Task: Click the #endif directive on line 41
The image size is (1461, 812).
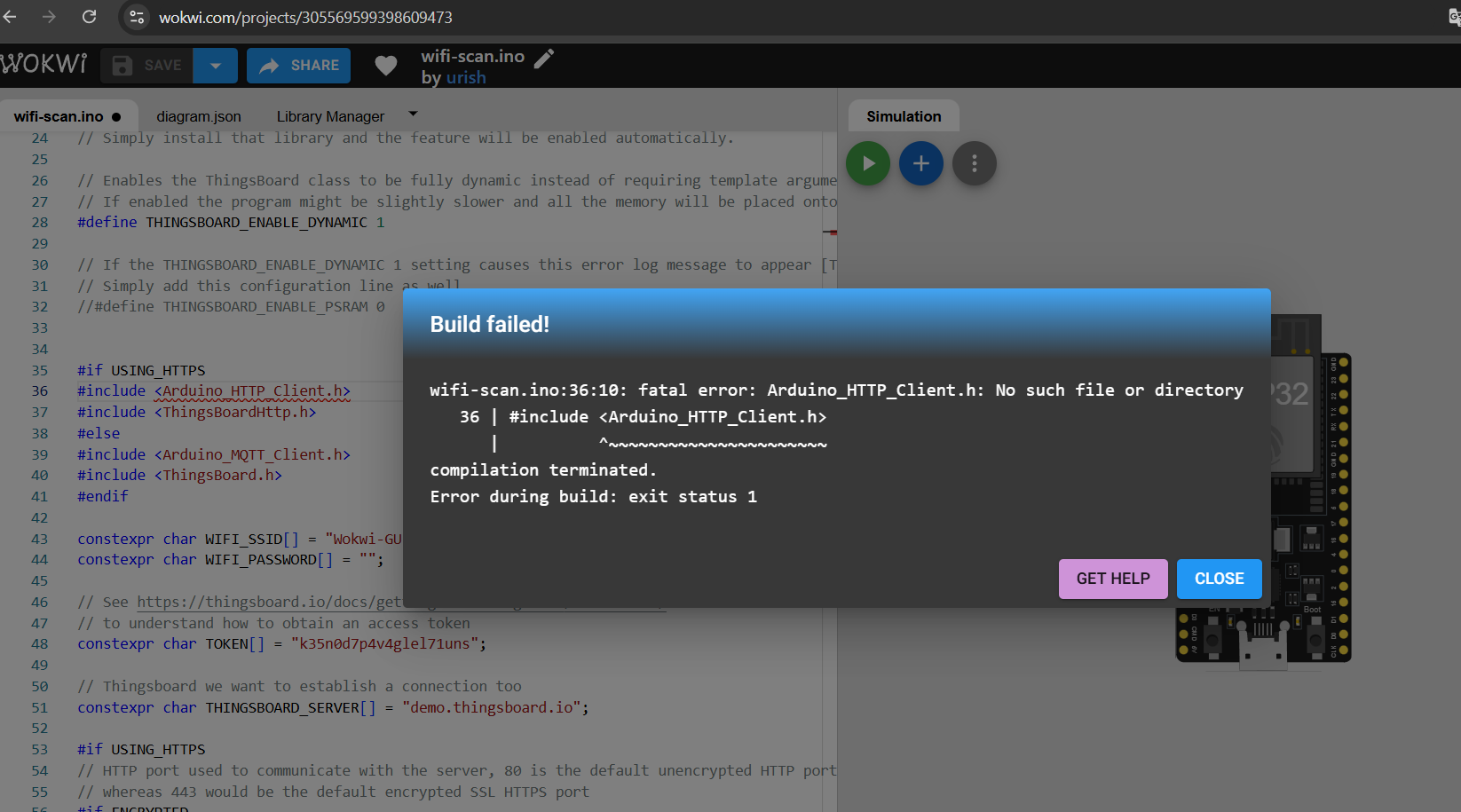Action: point(103,497)
